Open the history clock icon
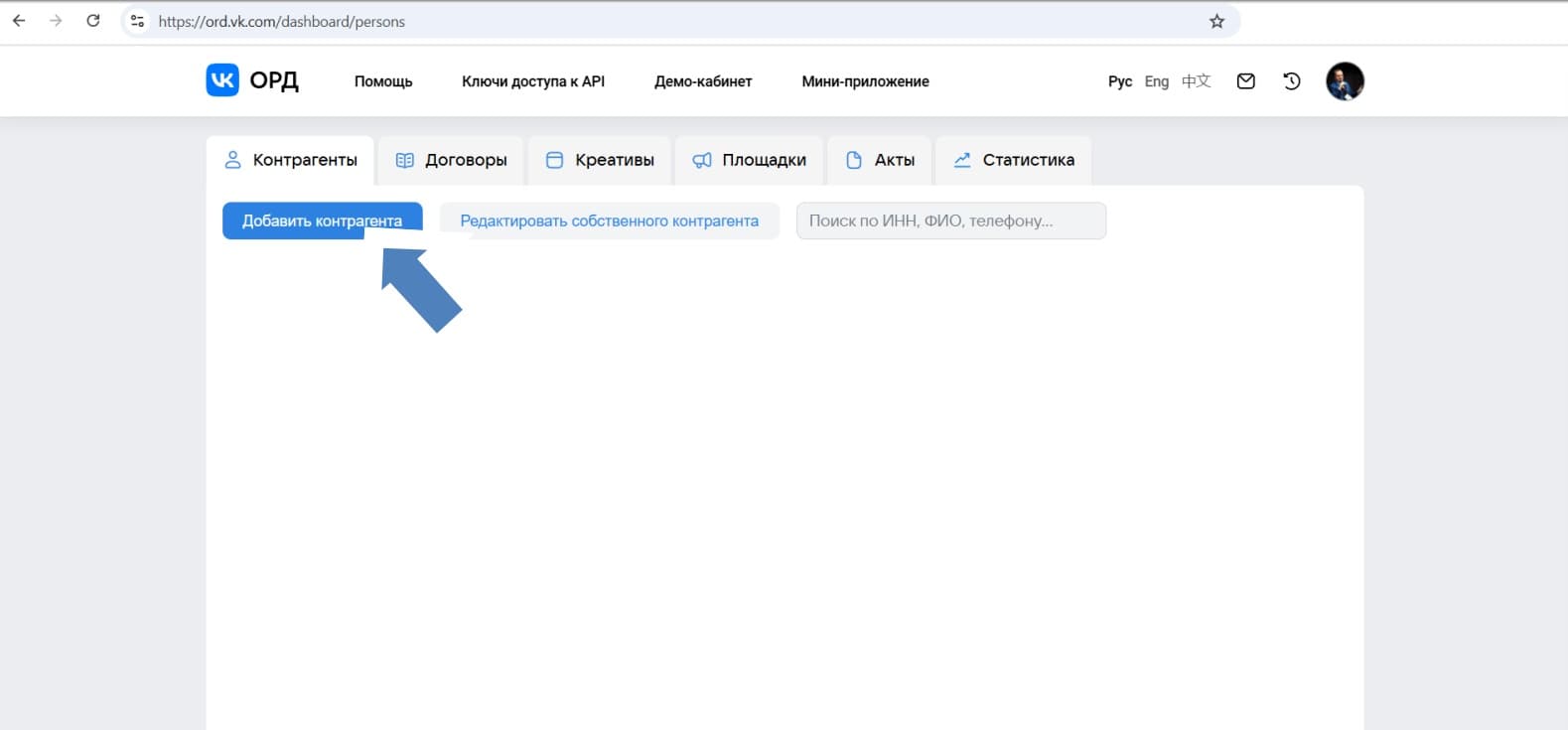1568x730 pixels. pos(1291,81)
